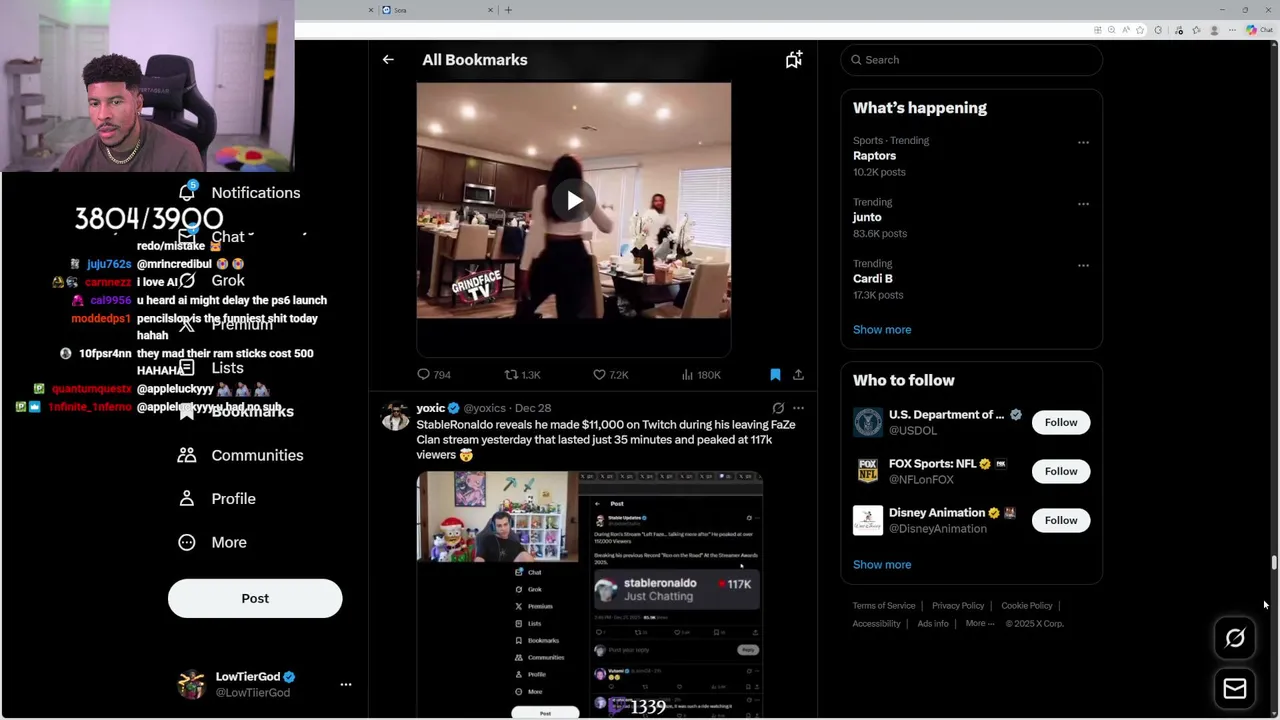Remove bookmark on the video post

[775, 375]
